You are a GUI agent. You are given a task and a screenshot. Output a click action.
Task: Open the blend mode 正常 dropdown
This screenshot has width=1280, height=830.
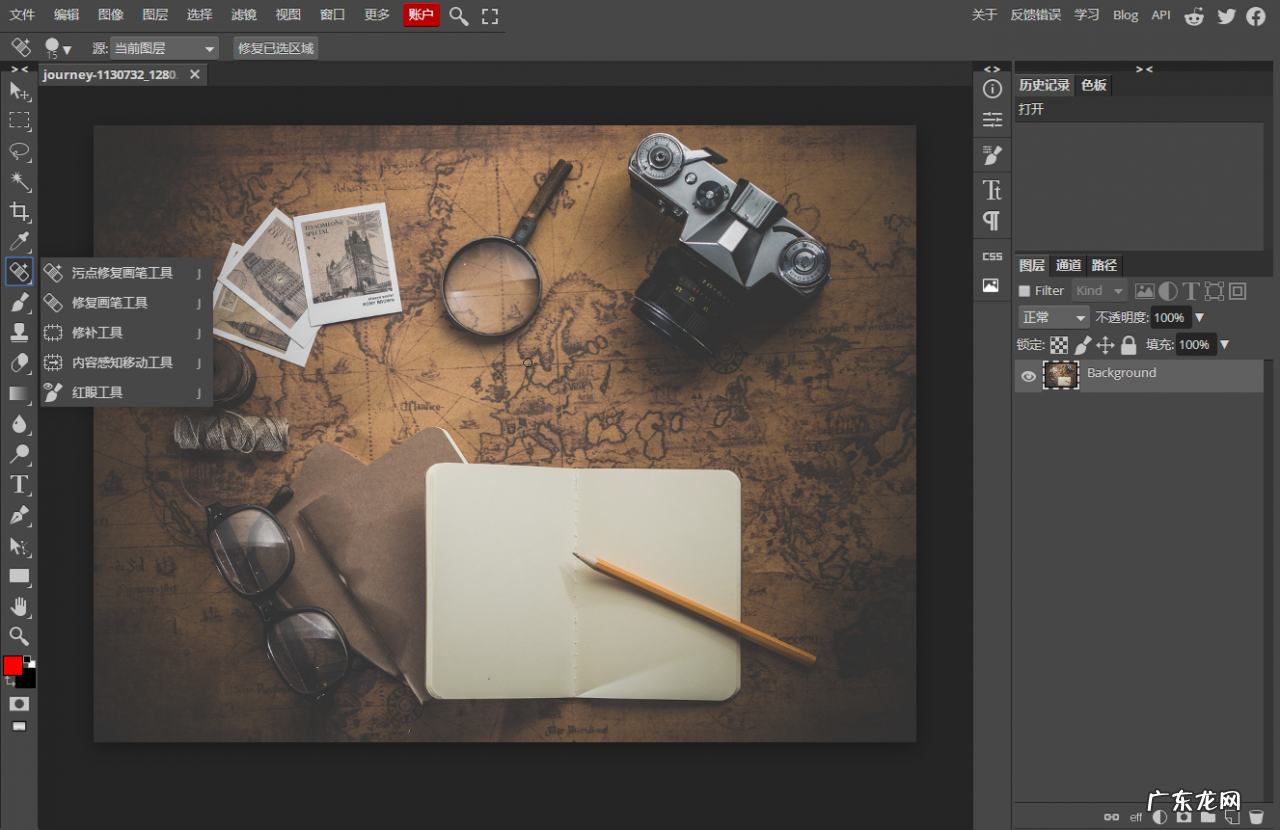pyautogui.click(x=1053, y=317)
